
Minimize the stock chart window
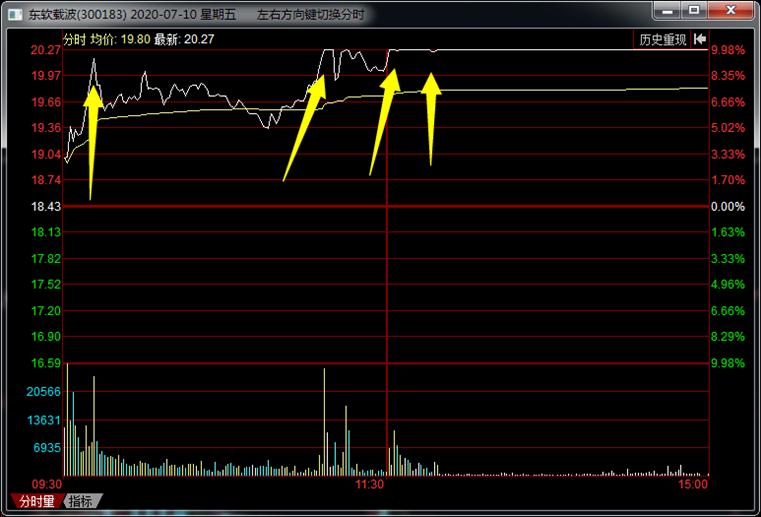(667, 10)
